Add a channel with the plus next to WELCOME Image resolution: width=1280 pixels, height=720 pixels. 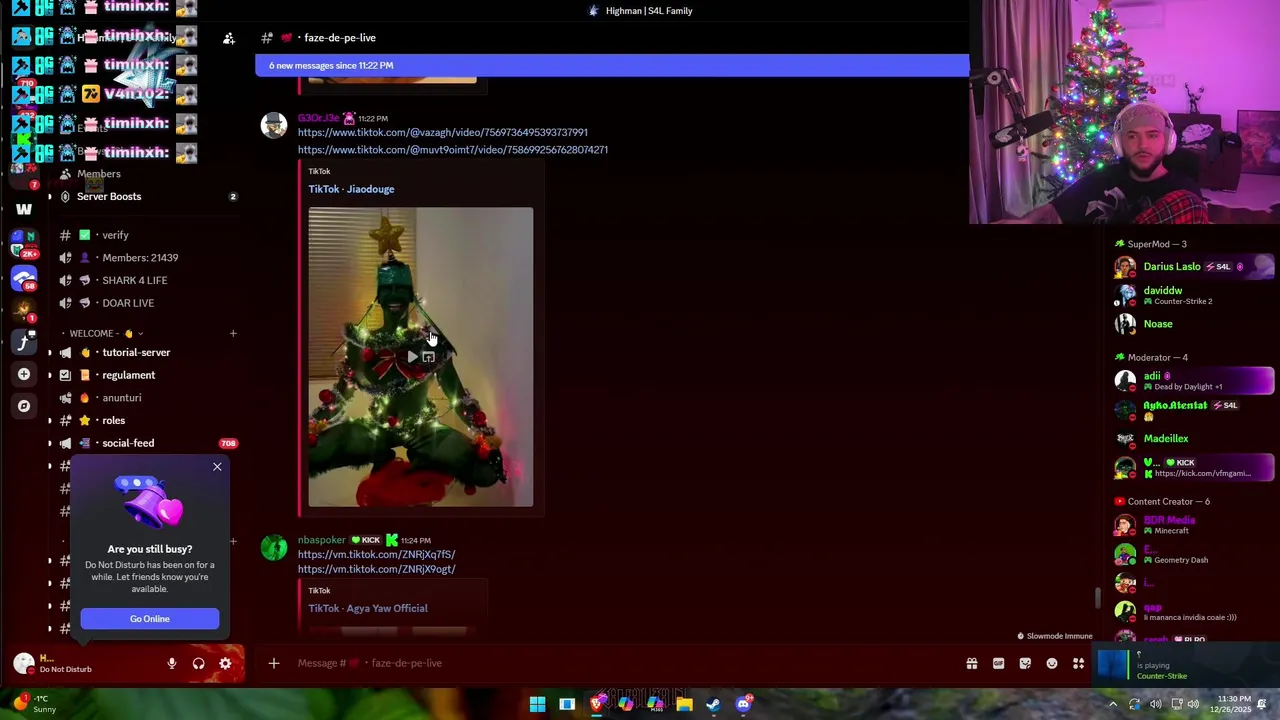(x=233, y=334)
